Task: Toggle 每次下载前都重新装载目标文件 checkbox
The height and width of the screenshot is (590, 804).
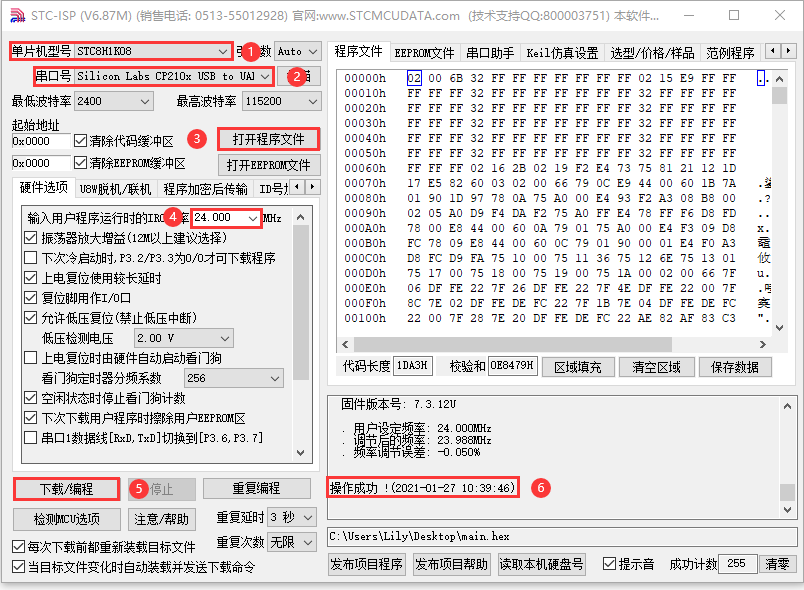Action: [18, 546]
